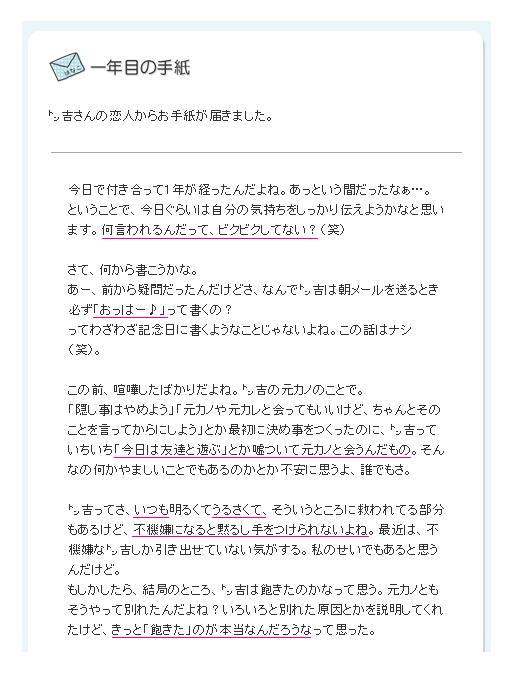This screenshot has width=528, height=682.
Task: Click the underlined word うるさくて
Action: tap(238, 510)
